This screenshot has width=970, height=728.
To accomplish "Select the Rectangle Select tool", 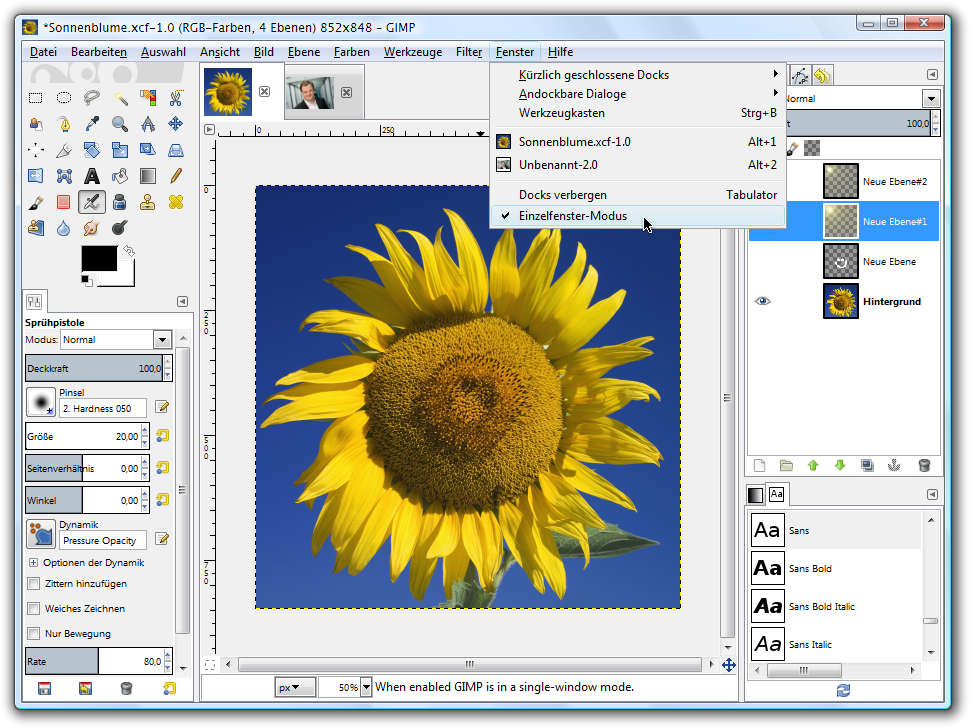I will (36, 98).
